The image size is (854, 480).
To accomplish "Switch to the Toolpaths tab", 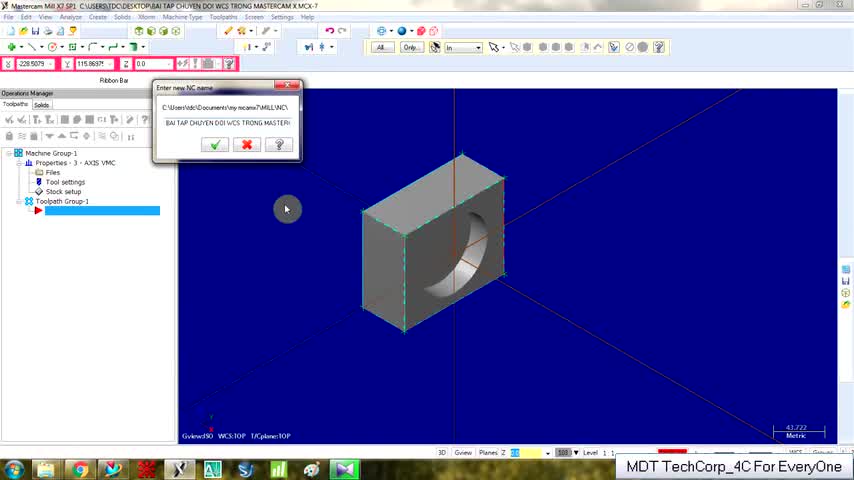I will (x=15, y=104).
